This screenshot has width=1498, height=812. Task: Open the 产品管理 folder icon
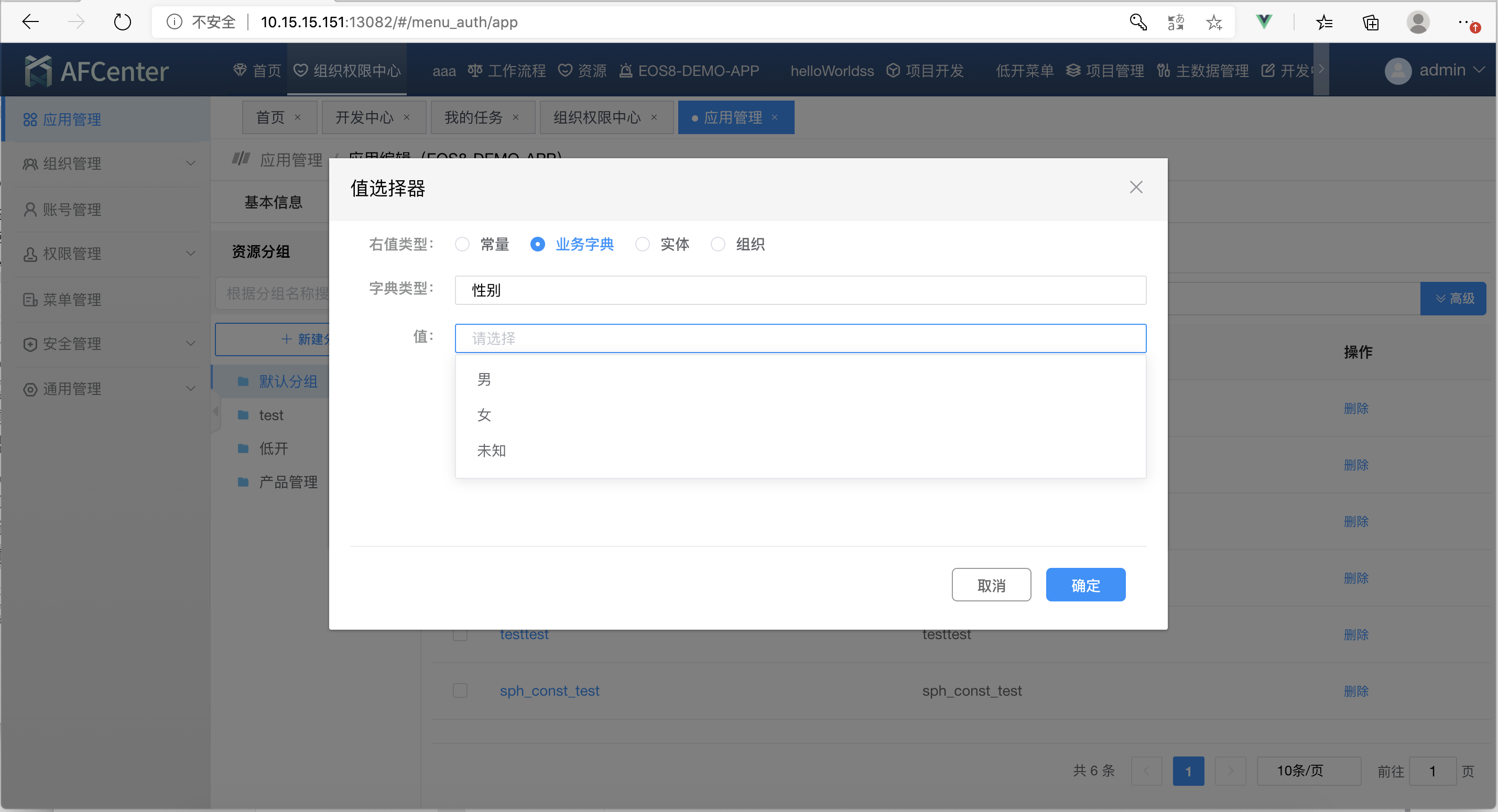click(x=243, y=482)
